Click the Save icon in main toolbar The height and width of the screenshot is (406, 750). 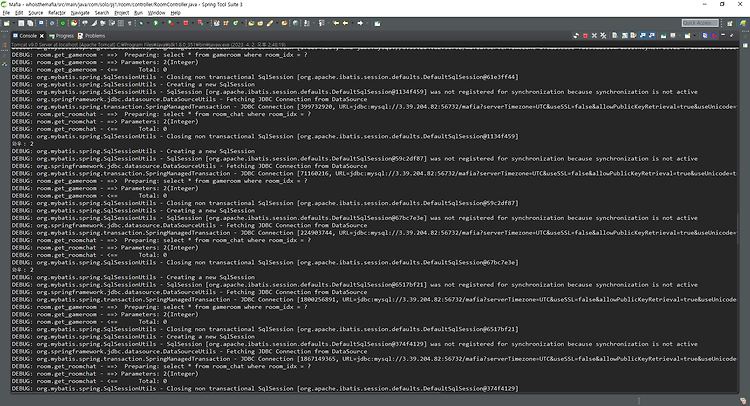click(x=21, y=23)
